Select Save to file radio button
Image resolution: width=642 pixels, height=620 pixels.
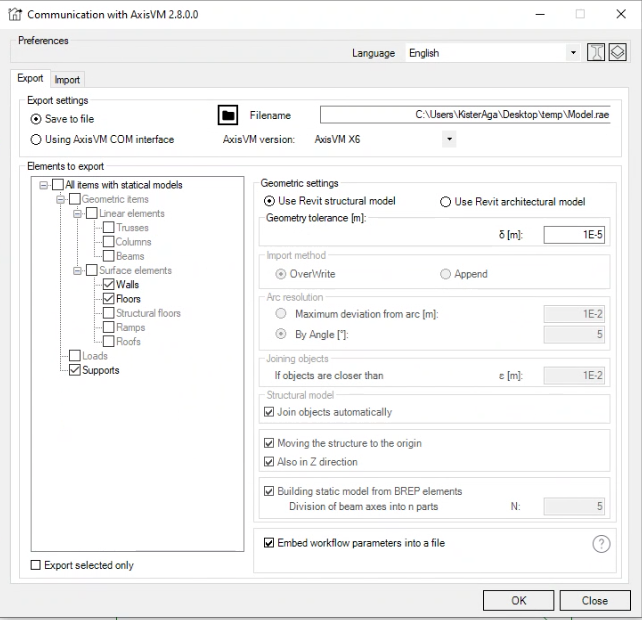coord(36,119)
